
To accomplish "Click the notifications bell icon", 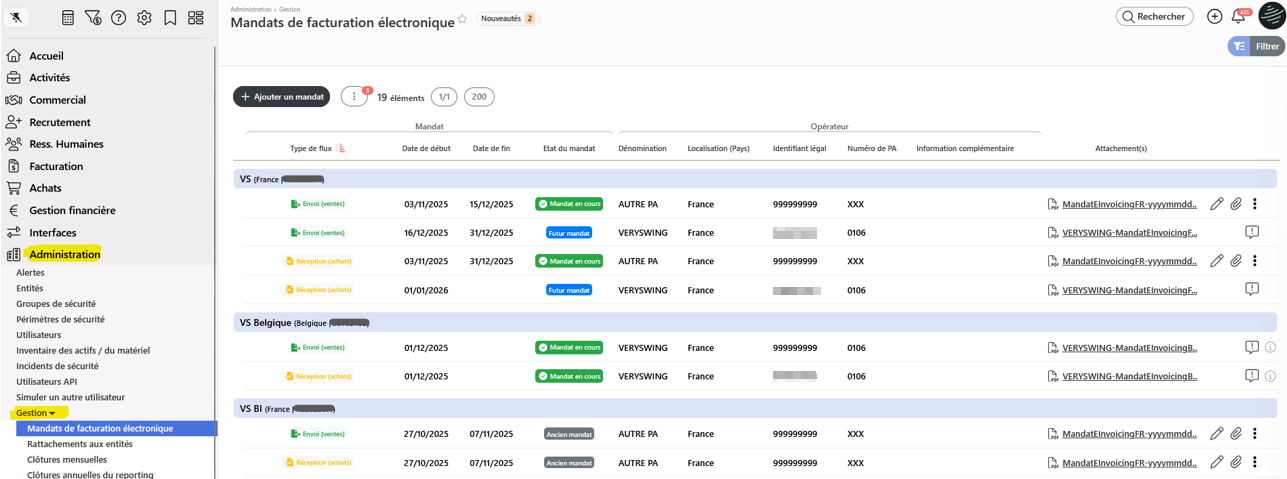I will (x=1238, y=17).
